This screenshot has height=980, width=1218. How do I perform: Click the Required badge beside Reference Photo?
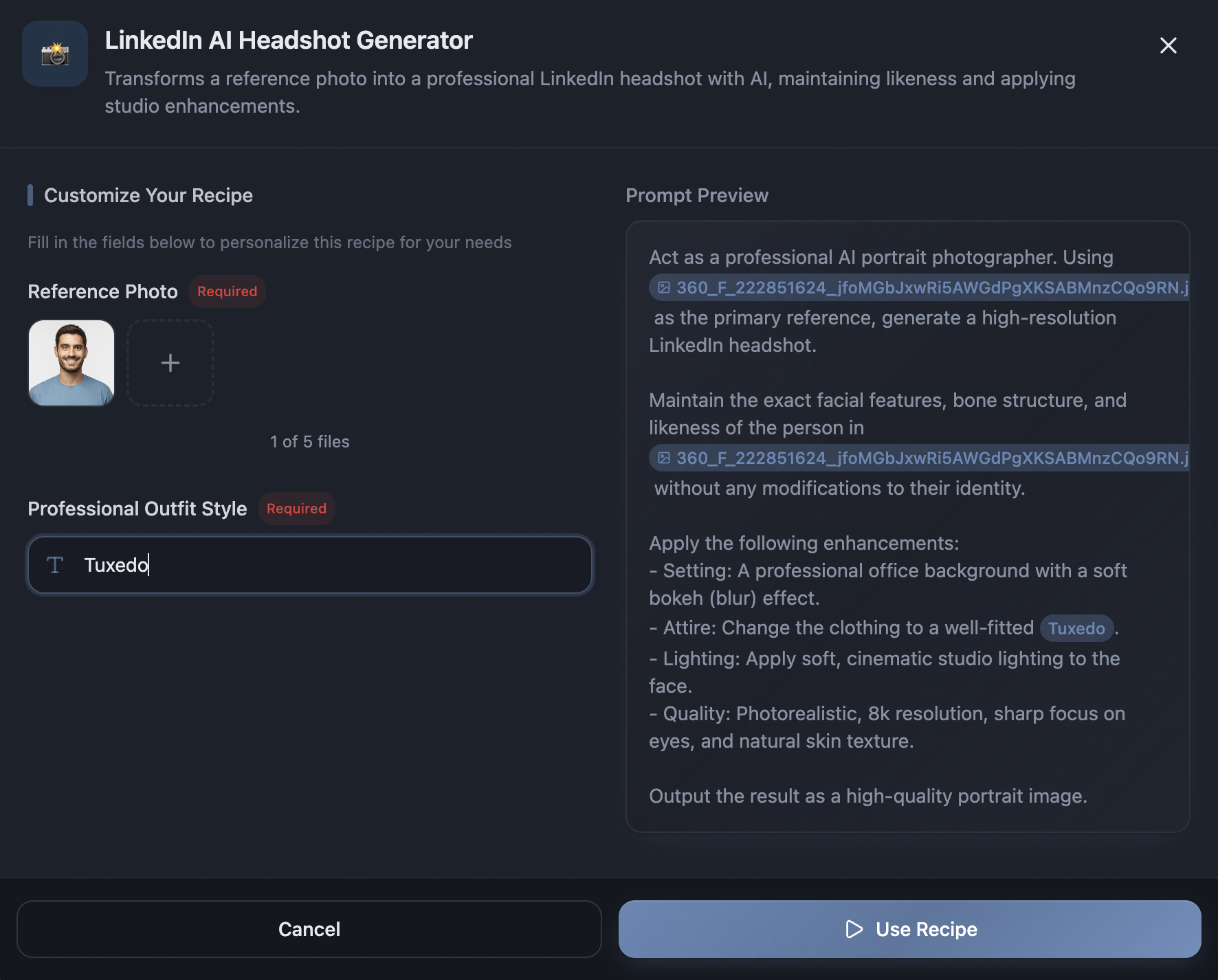227,291
